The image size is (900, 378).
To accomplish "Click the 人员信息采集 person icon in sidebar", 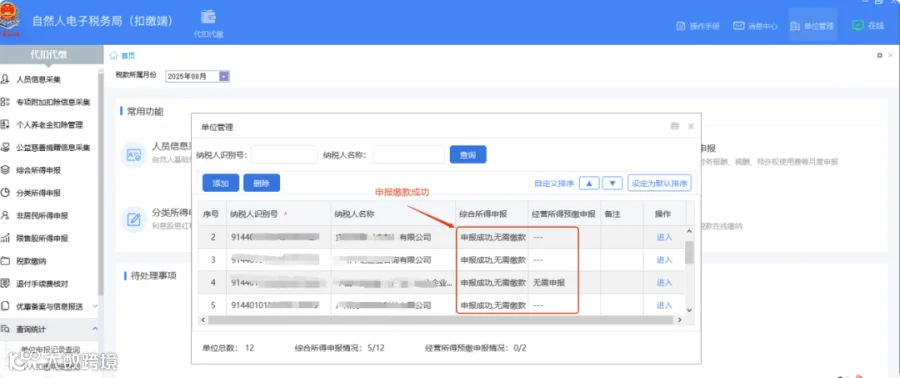I will pos(5,79).
